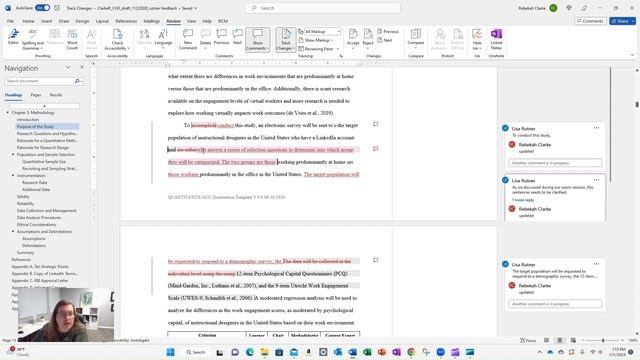This screenshot has height=360, width=640.
Task: Open the PowerPoint icon in taskbar
Action: (382, 352)
